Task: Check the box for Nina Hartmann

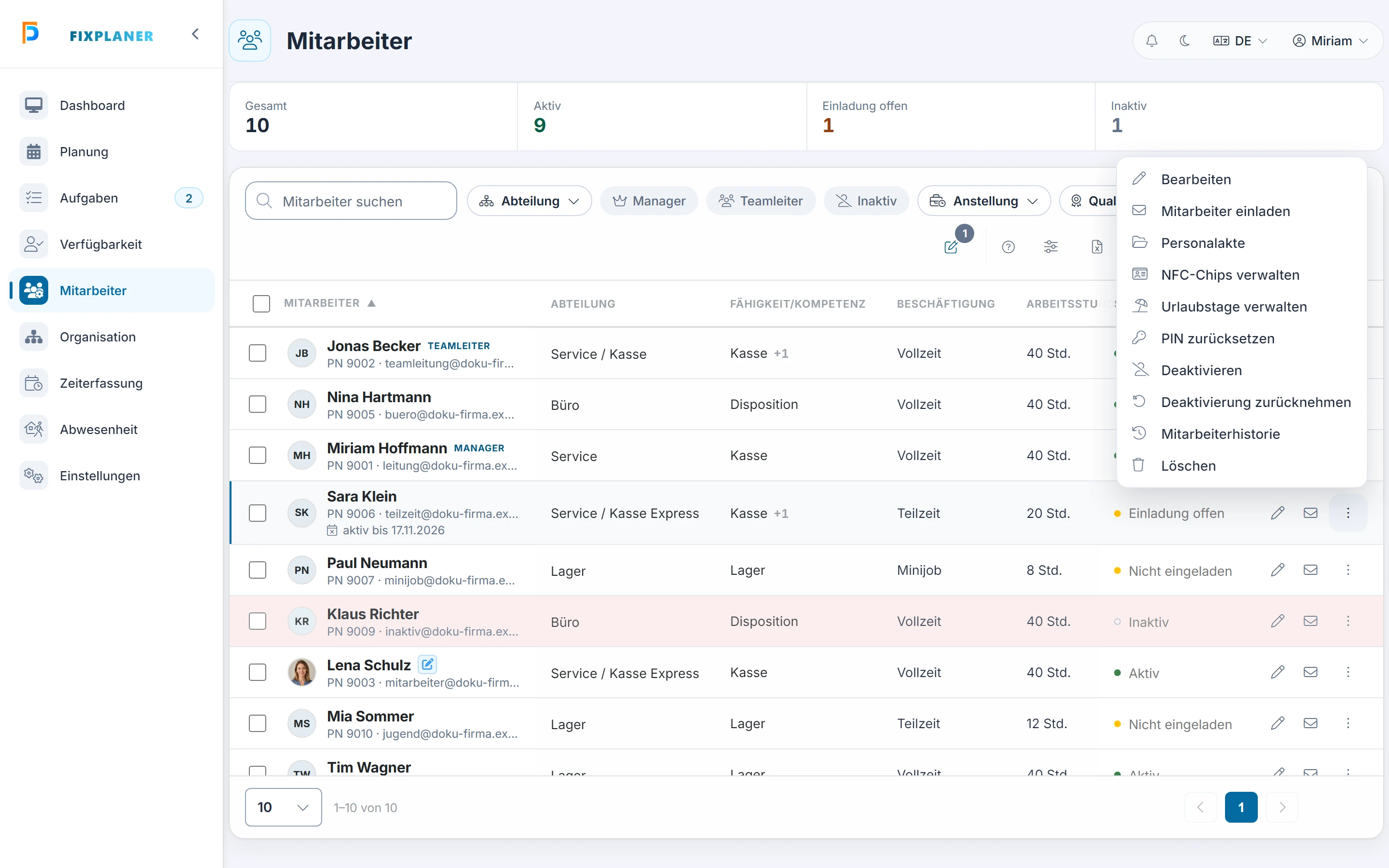Action: point(258,404)
